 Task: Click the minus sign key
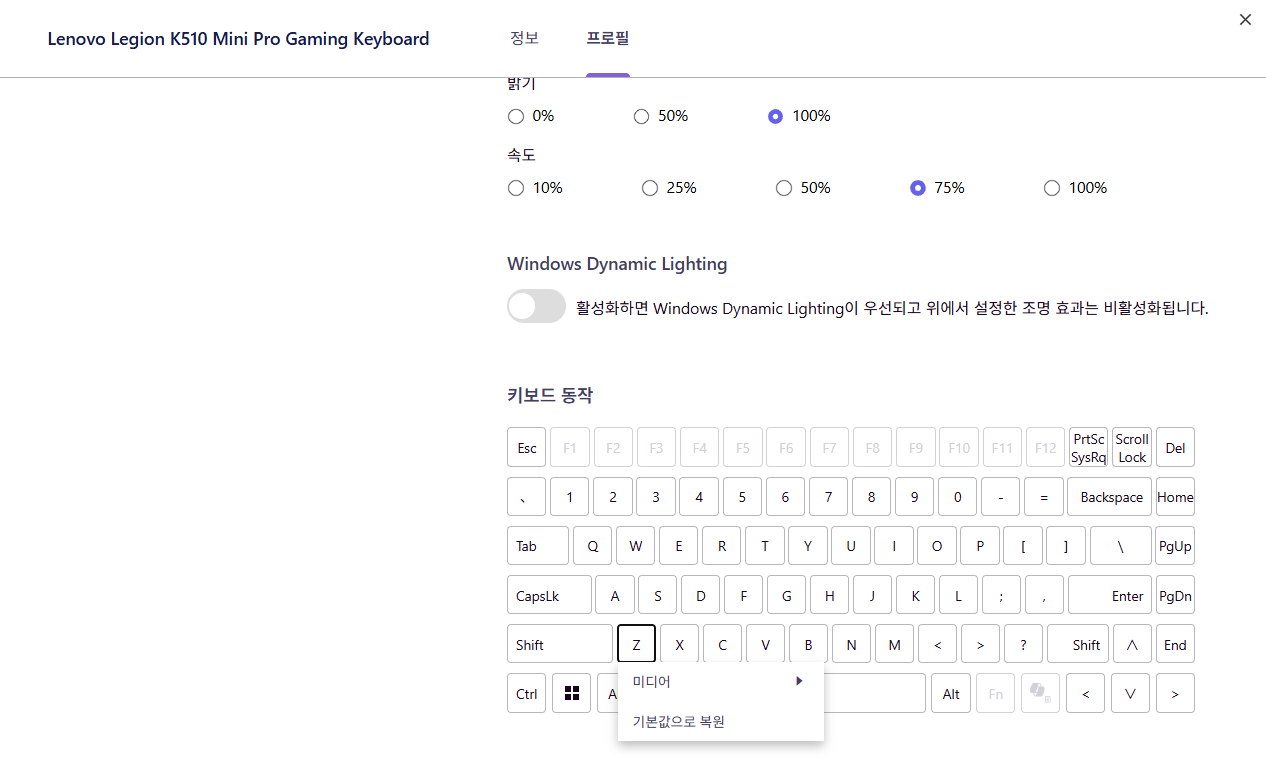(x=1001, y=496)
